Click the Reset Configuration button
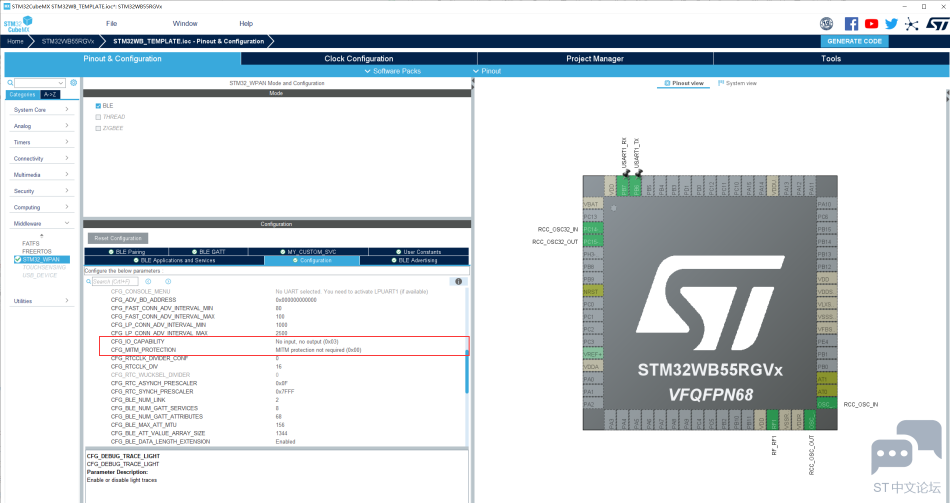950x503 pixels. click(x=118, y=238)
